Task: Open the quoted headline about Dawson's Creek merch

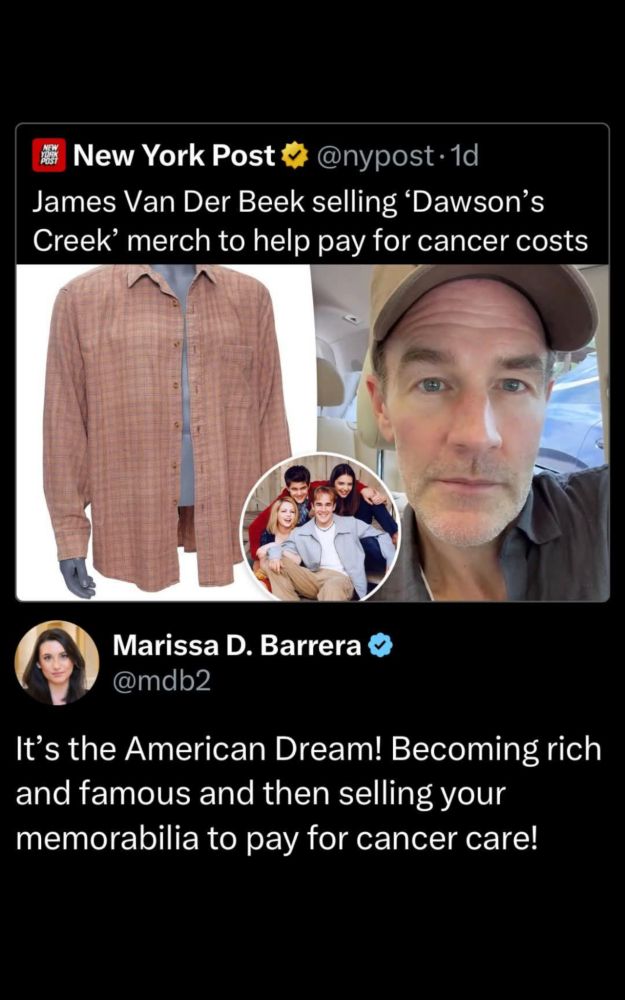Action: click(310, 221)
